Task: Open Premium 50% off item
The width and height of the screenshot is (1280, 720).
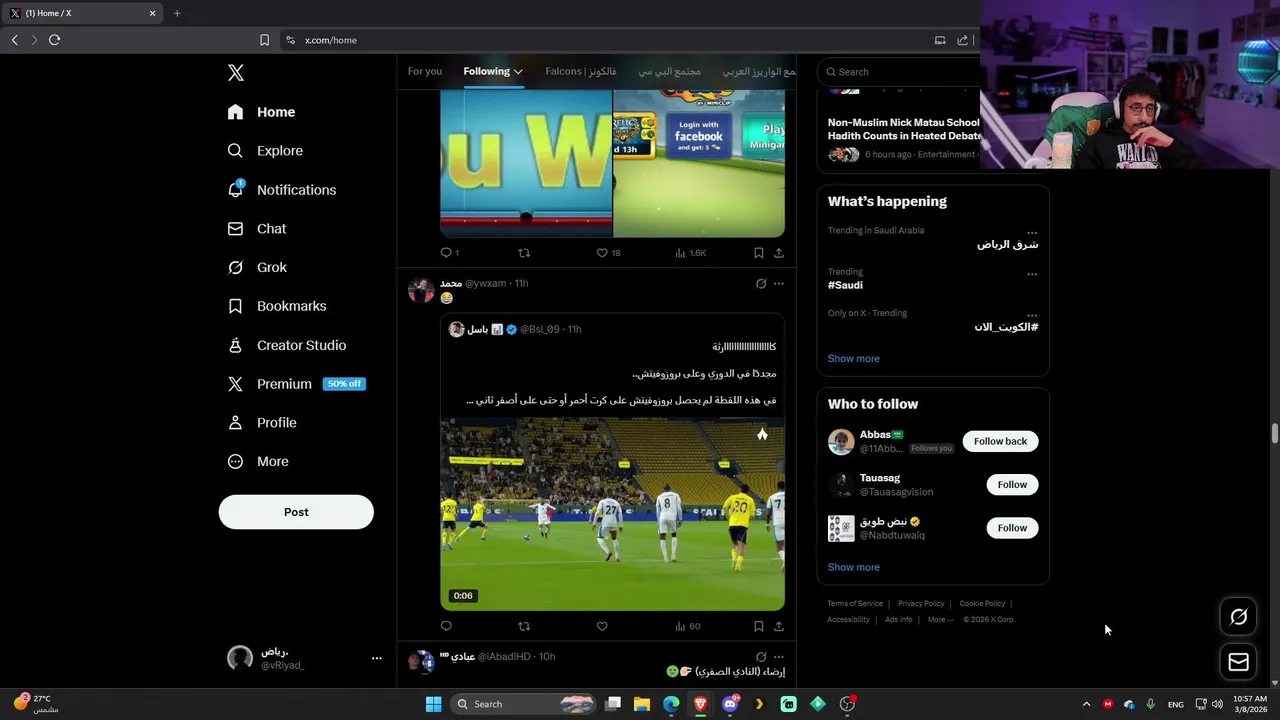Action: (x=296, y=384)
